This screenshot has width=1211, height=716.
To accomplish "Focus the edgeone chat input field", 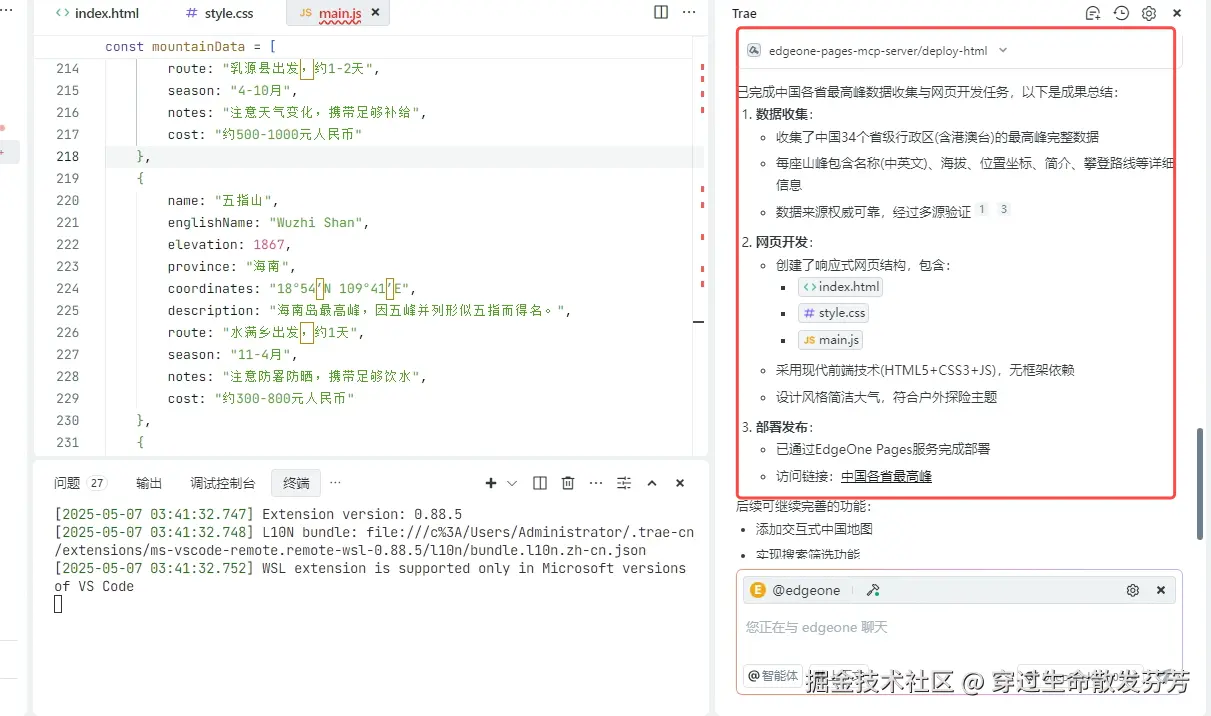I will [x=959, y=628].
